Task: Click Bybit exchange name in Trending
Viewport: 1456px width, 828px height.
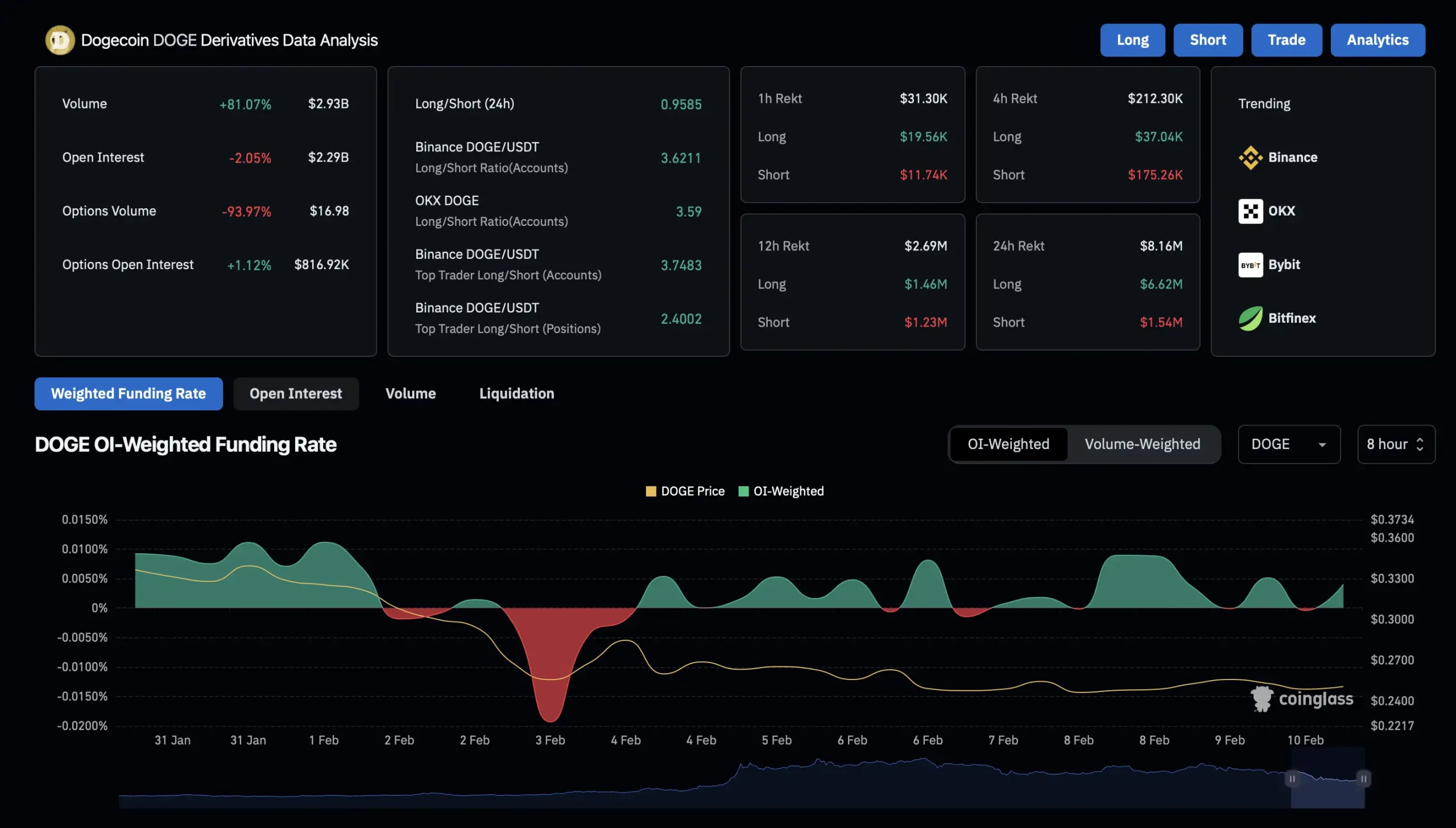Action: coord(1284,265)
